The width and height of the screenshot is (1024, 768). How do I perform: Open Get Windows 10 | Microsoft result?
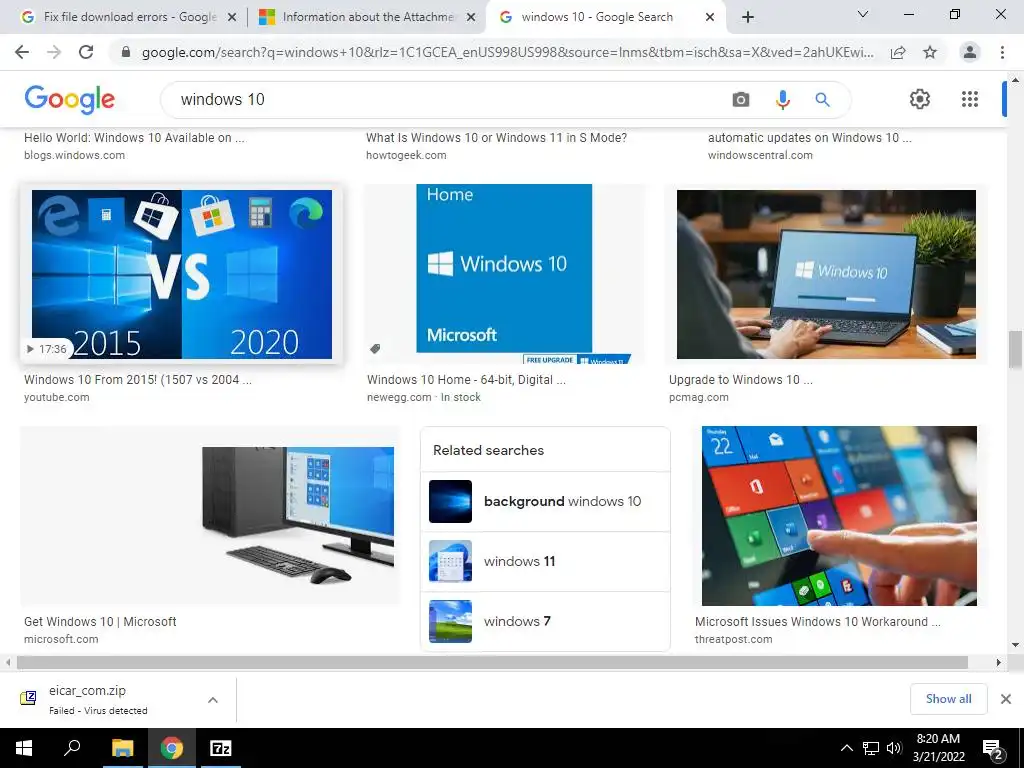(100, 622)
